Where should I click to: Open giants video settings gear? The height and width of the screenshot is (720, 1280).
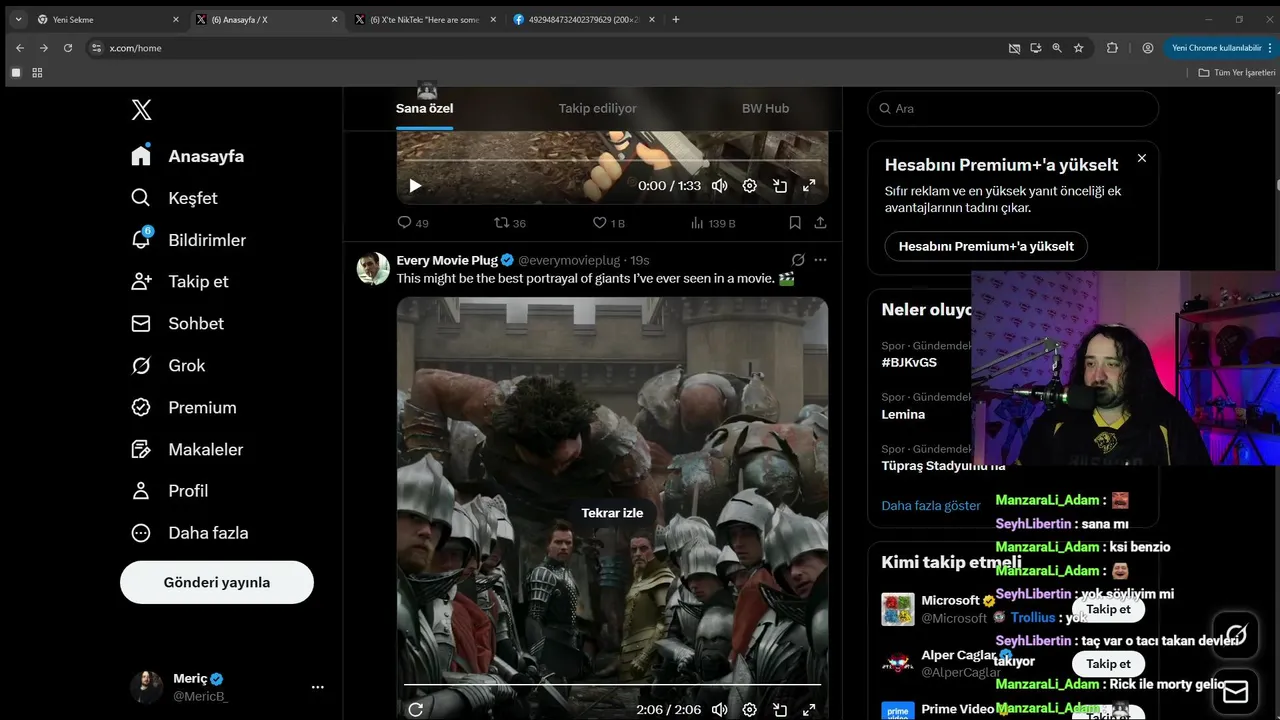749,709
